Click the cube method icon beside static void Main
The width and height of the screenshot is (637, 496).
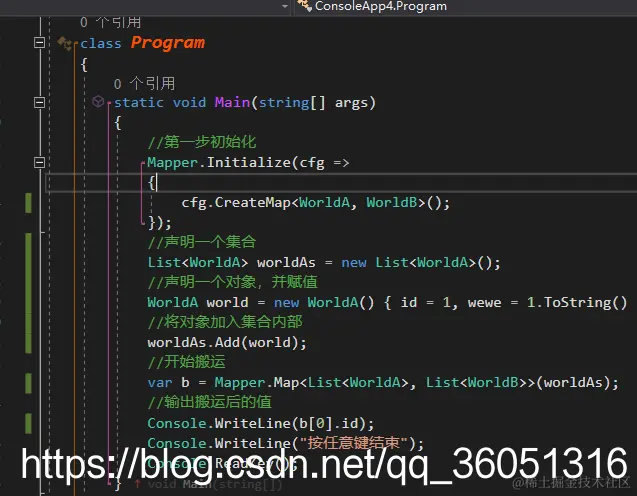(98, 102)
